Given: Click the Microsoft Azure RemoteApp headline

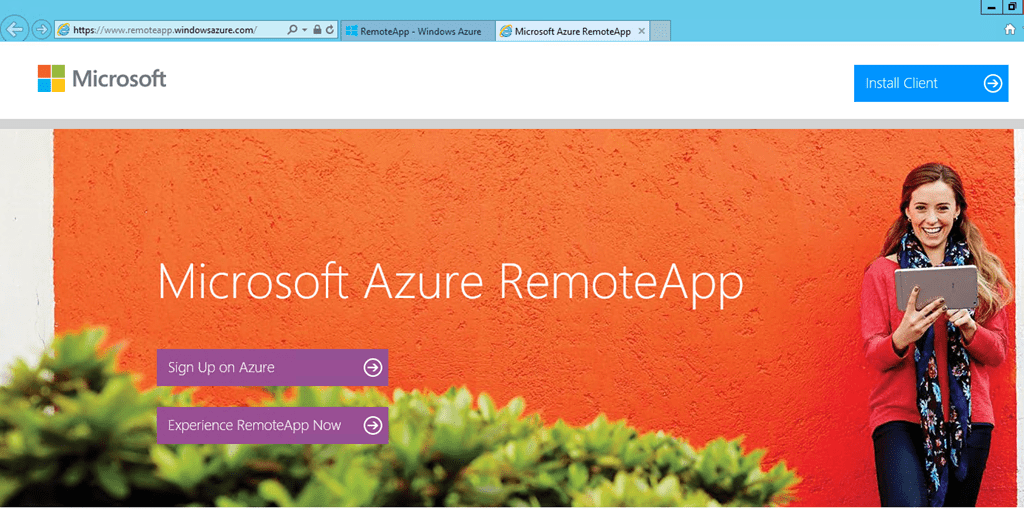Looking at the screenshot, I should pos(451,283).
